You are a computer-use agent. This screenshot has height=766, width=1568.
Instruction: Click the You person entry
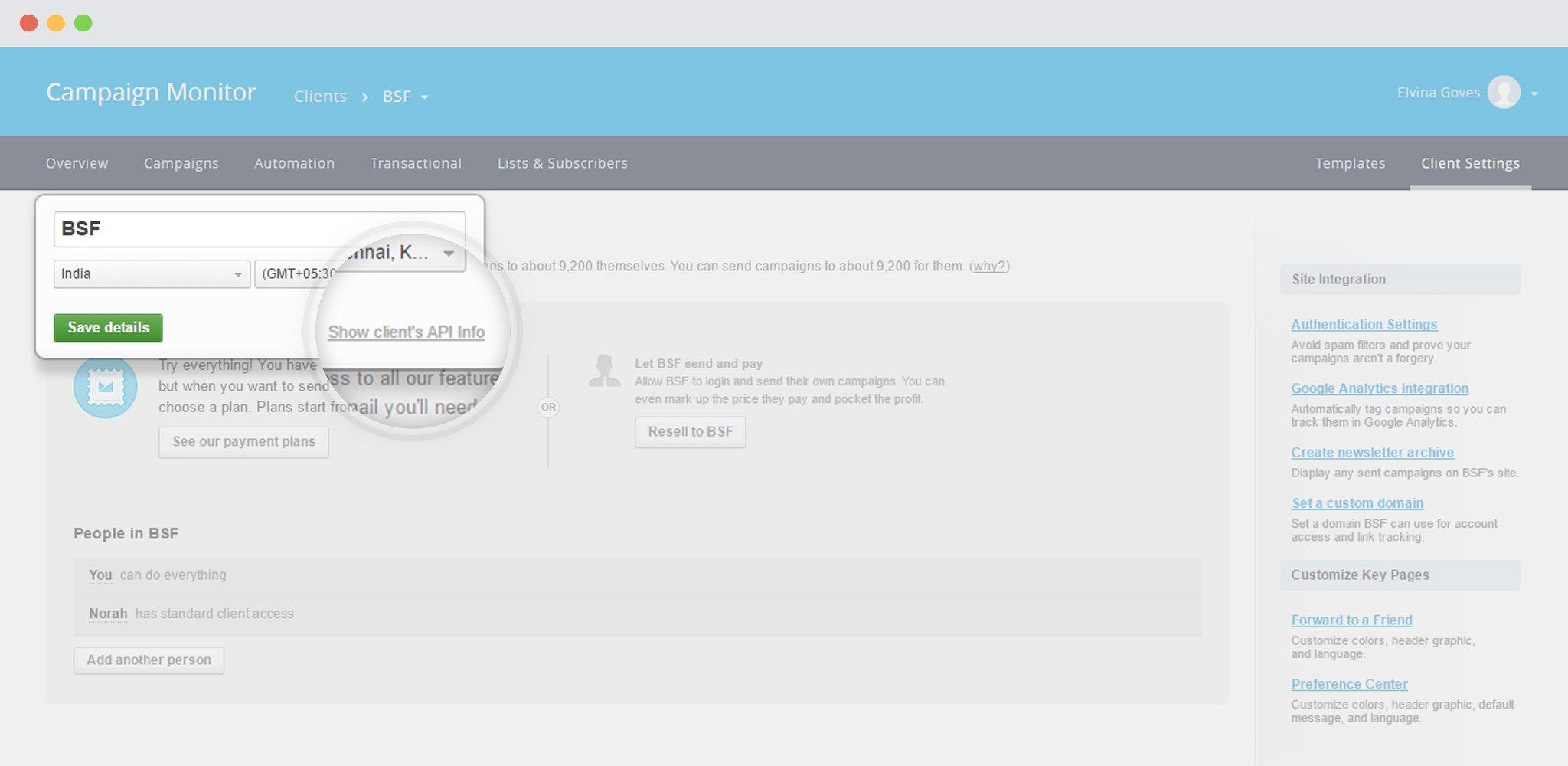click(x=100, y=575)
